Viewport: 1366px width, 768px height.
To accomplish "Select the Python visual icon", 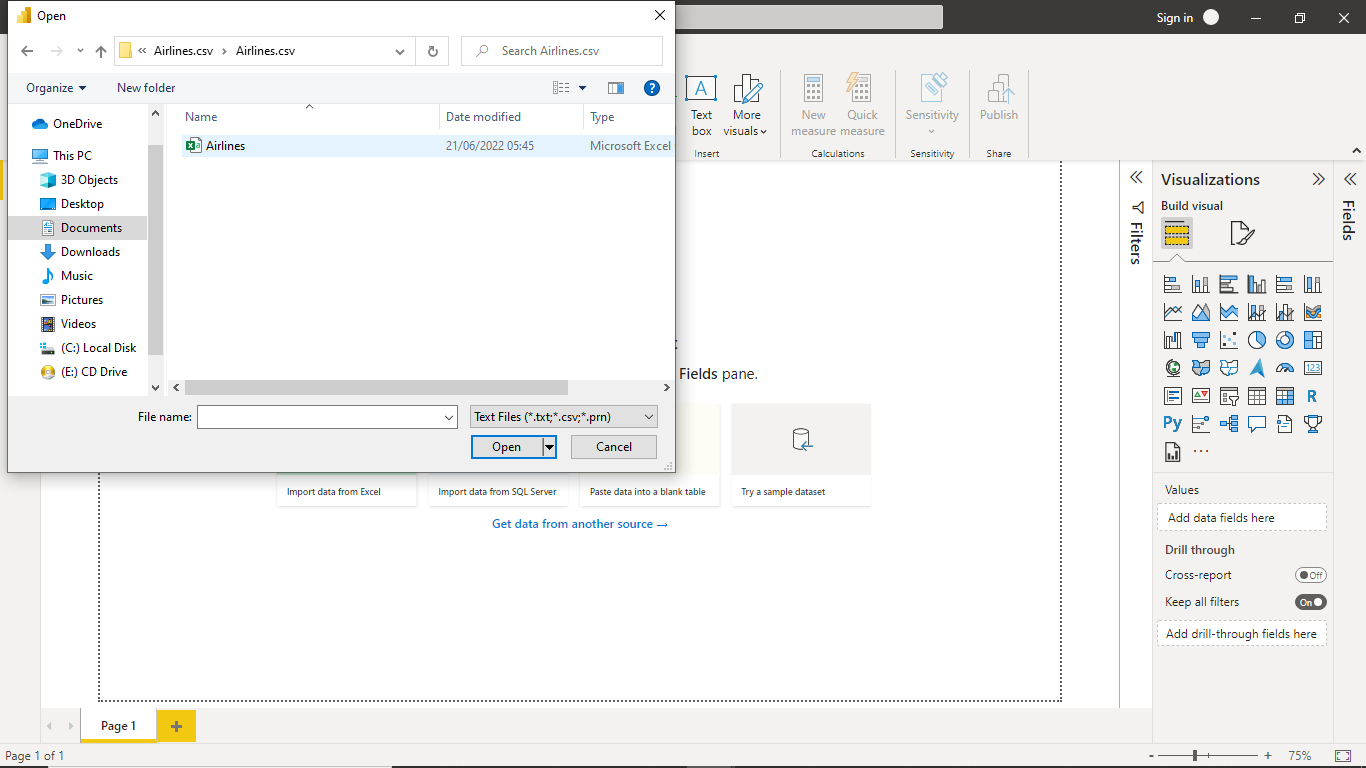I will pos(1172,423).
